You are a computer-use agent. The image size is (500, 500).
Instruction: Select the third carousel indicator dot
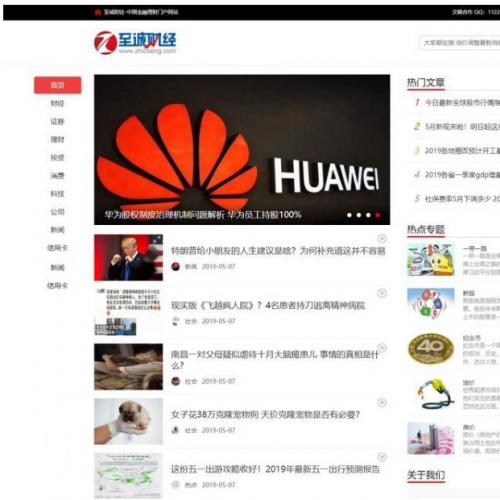point(368,215)
